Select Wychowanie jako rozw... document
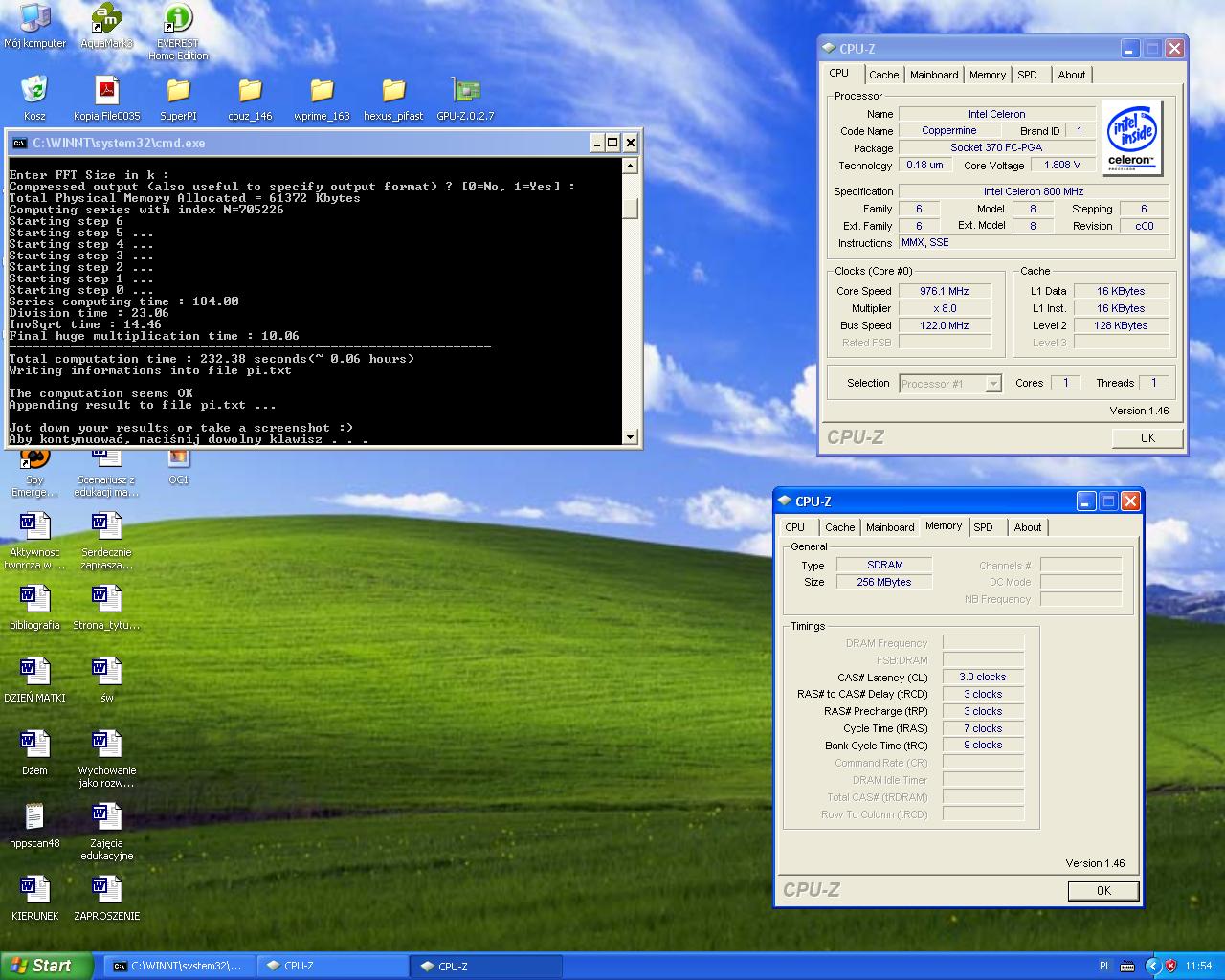The height and width of the screenshot is (980, 1225). tap(106, 759)
